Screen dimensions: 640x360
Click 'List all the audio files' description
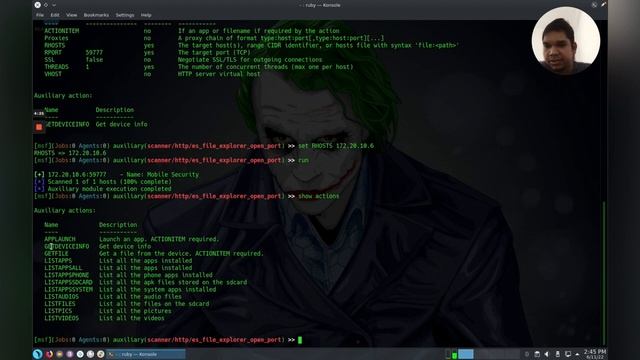(x=140, y=296)
